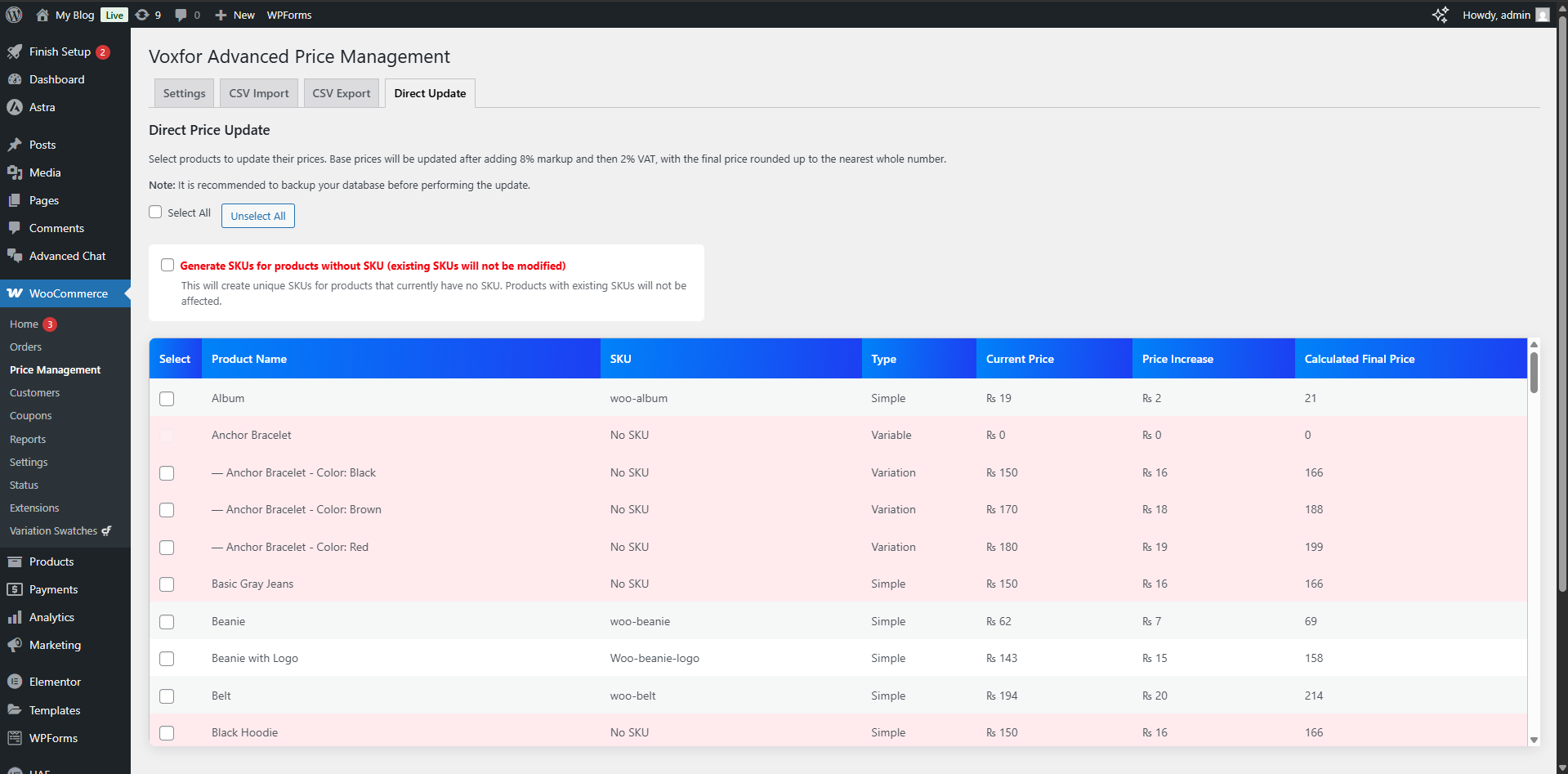Open the Howdy, admin user menu
This screenshot has height=774, width=1568.
(1504, 15)
